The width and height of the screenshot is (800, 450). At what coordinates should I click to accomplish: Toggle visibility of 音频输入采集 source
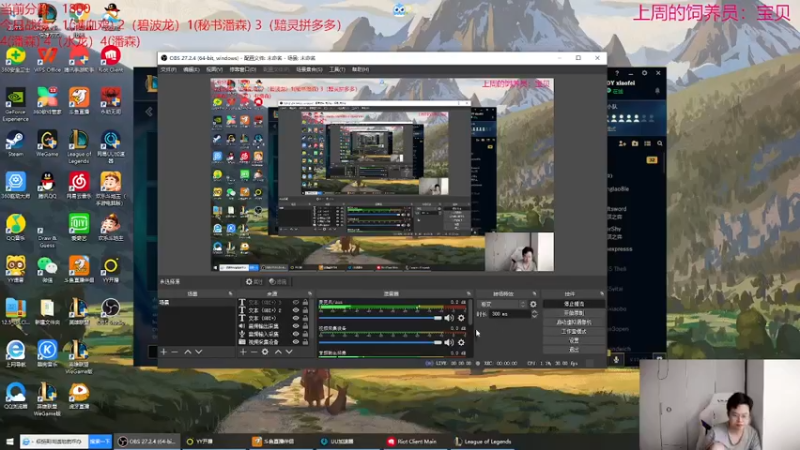point(295,334)
